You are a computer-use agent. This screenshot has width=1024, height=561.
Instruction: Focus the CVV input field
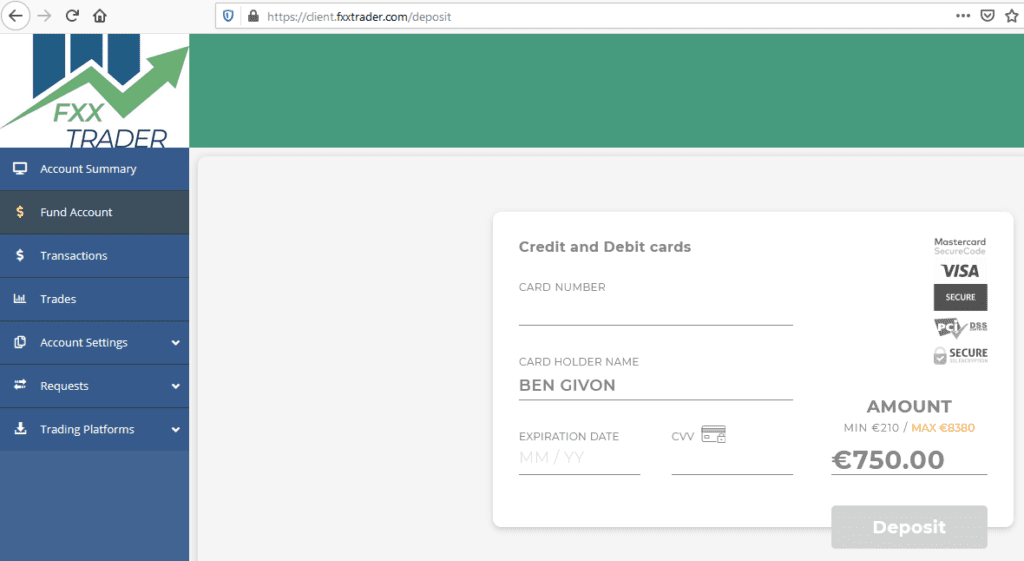[x=732, y=460]
